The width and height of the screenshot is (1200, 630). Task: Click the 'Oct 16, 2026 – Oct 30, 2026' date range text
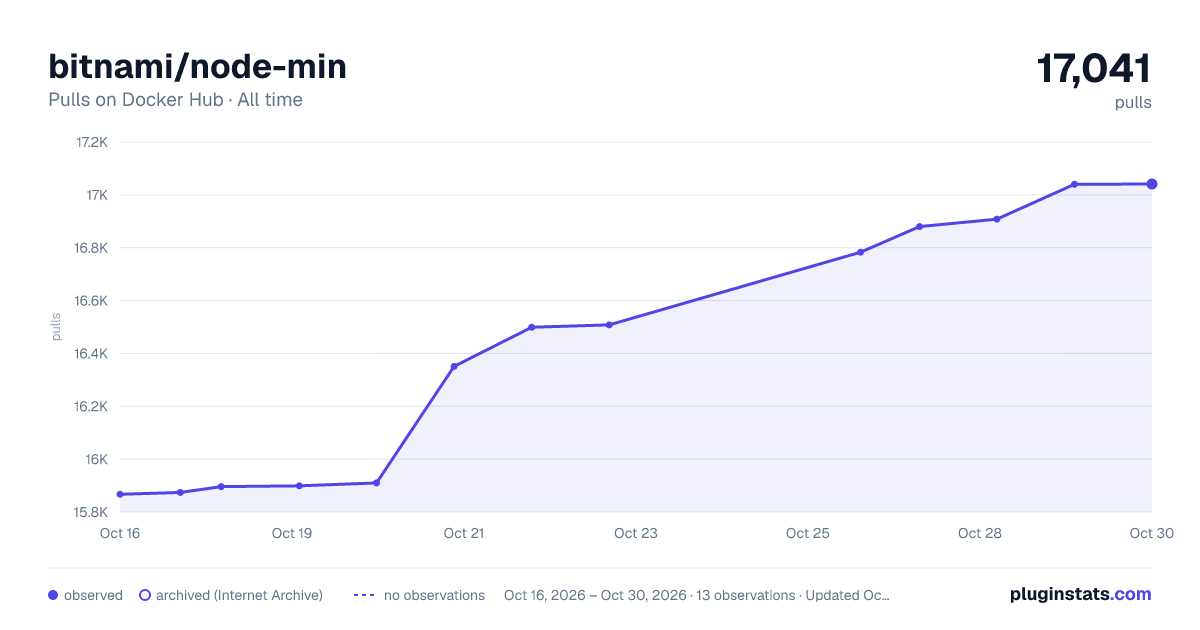pos(595,595)
